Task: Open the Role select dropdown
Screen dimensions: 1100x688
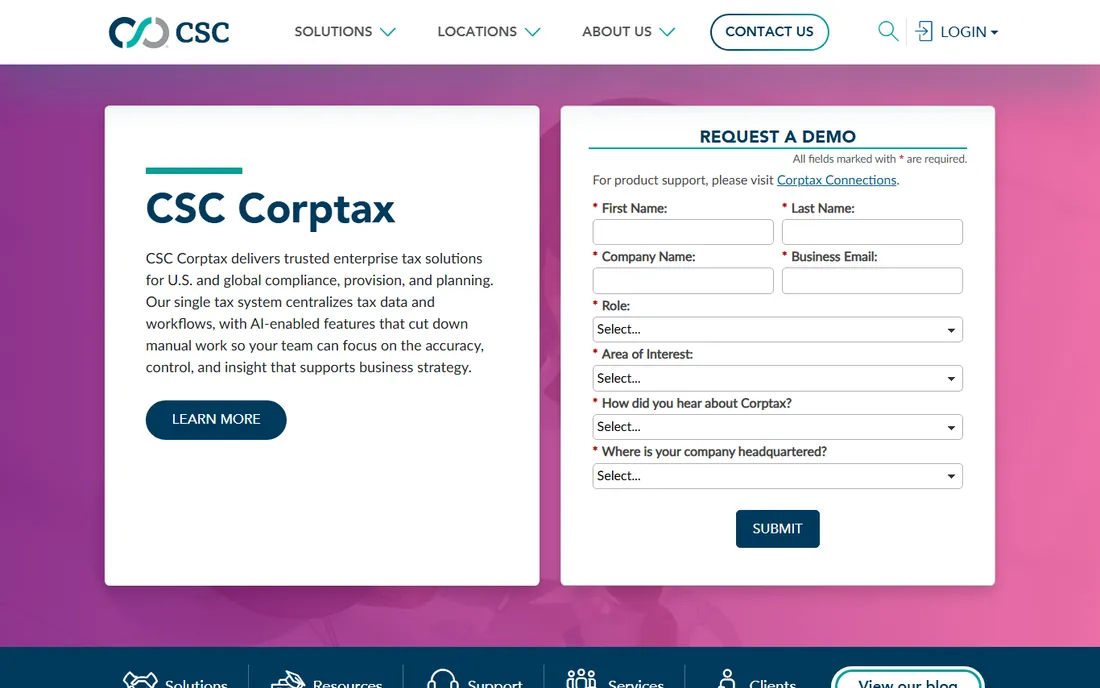Action: click(x=777, y=330)
